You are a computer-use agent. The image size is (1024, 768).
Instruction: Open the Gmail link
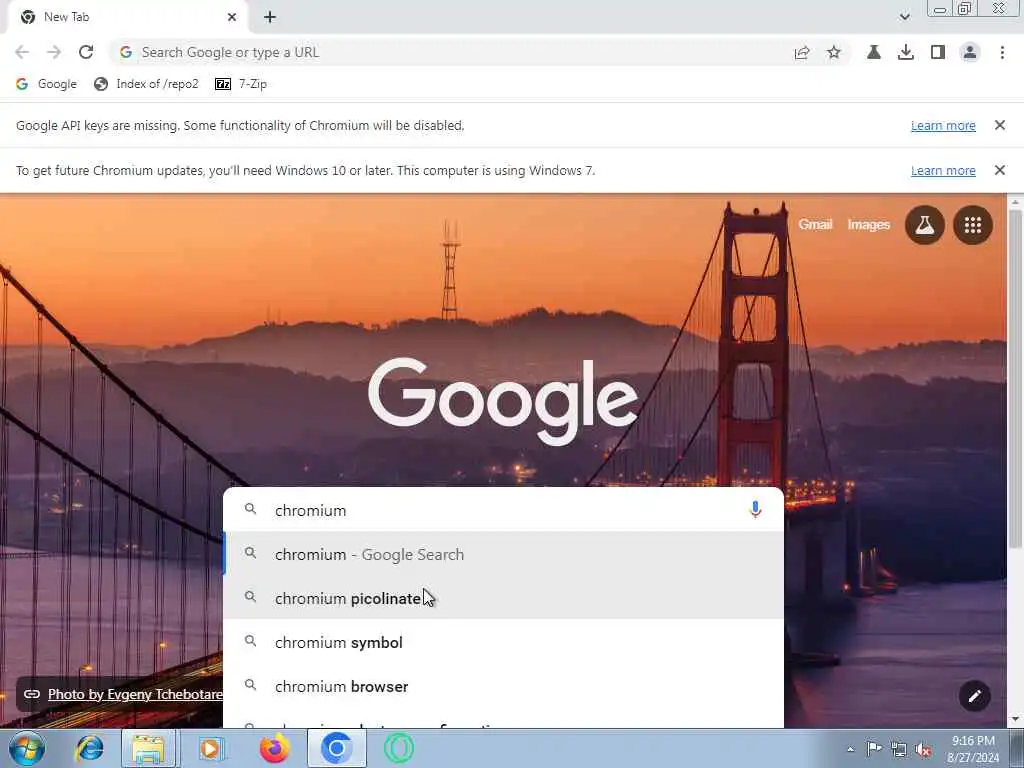[815, 225]
